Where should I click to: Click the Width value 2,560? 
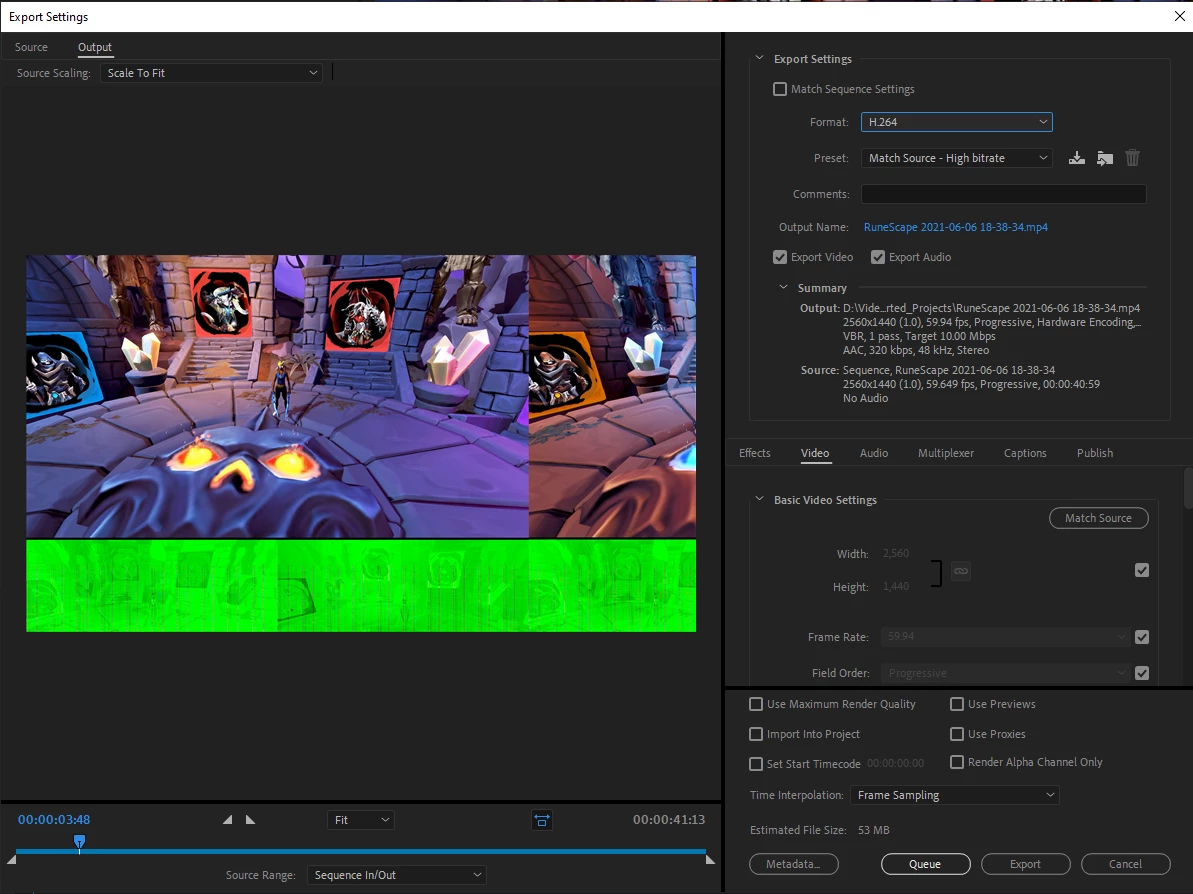point(896,553)
